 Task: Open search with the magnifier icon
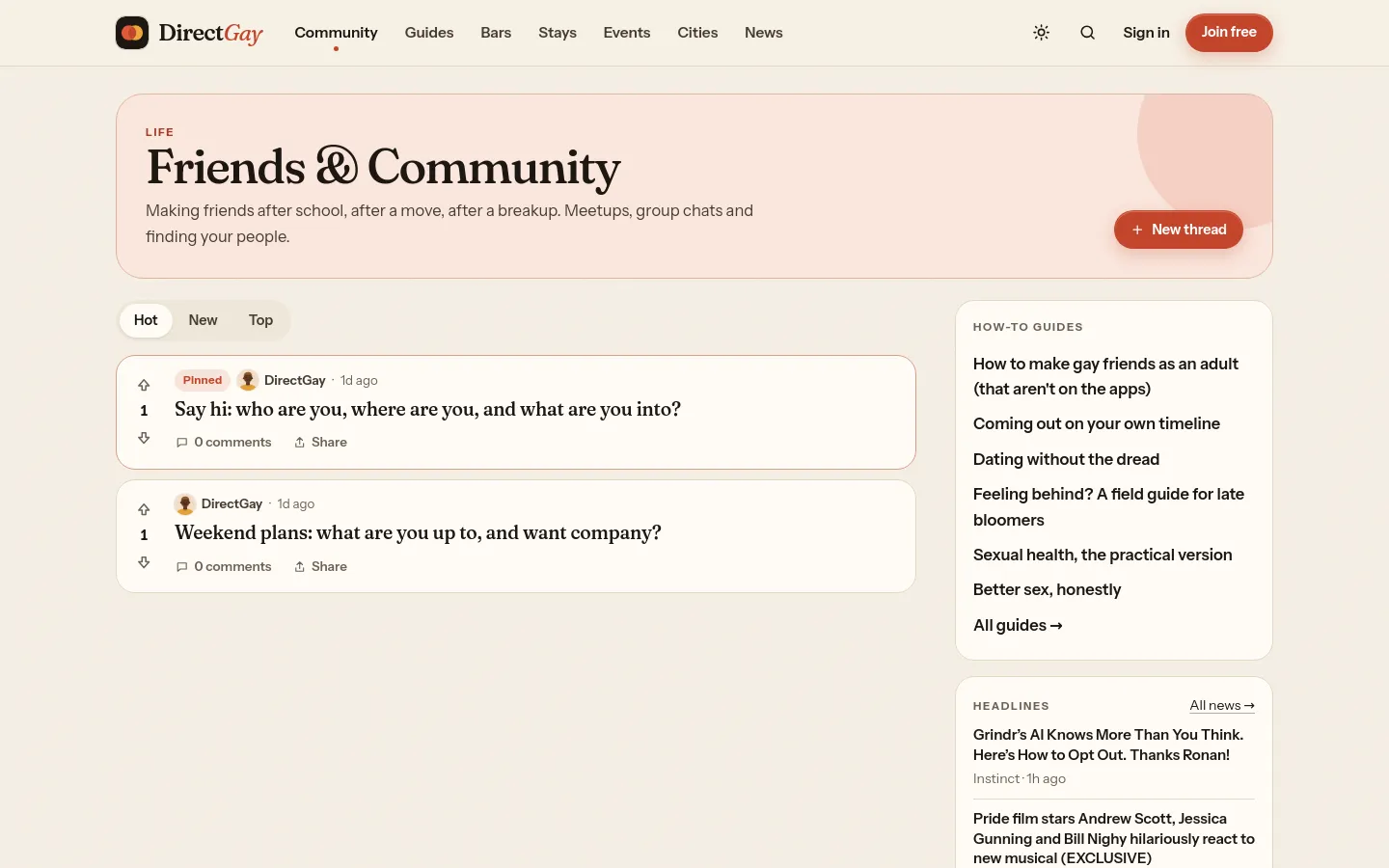point(1088,33)
